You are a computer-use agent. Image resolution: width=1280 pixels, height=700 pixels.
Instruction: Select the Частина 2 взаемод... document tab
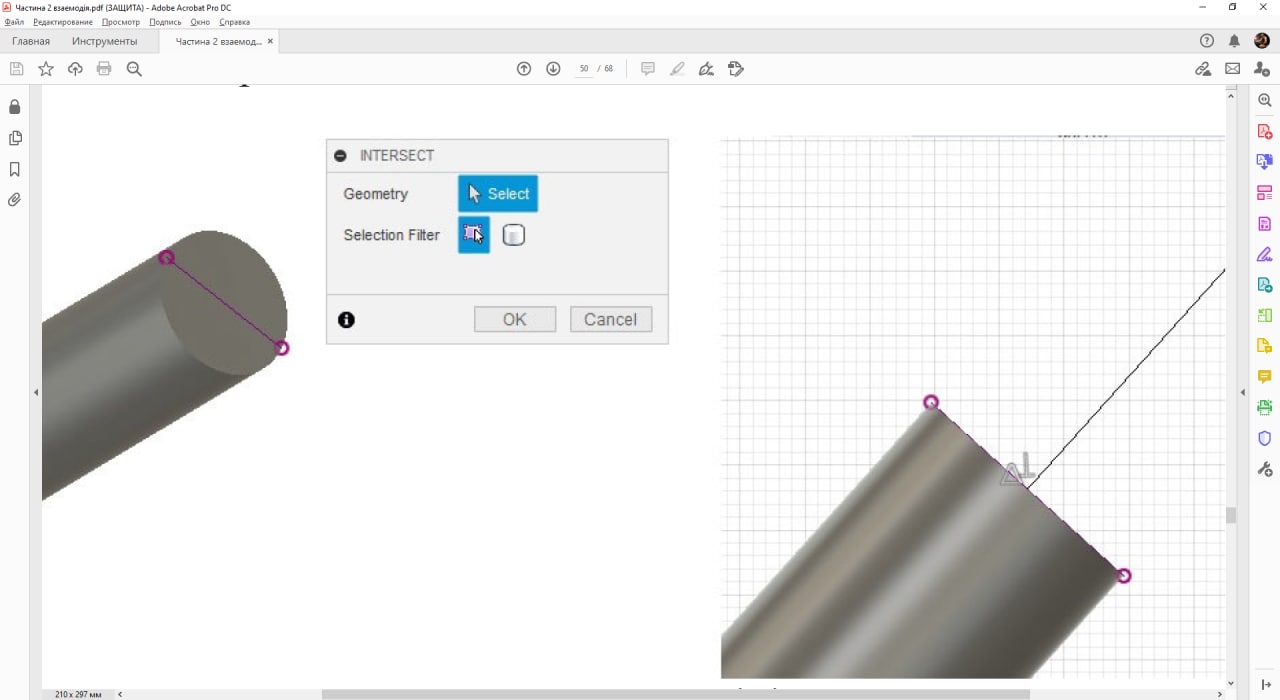pos(218,41)
